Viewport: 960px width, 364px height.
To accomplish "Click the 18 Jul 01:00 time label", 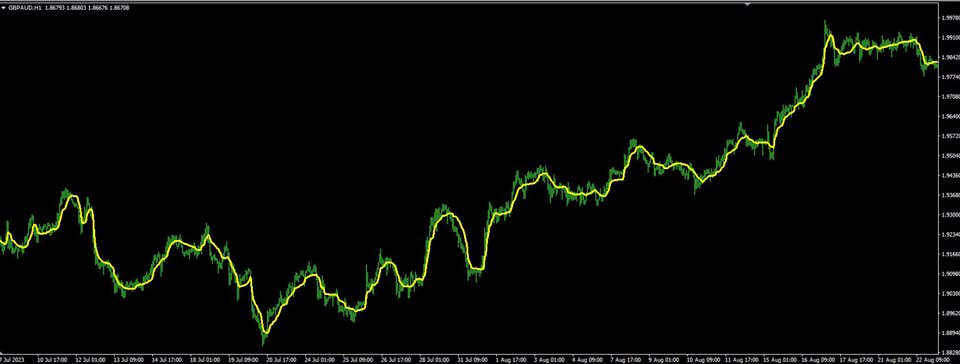I will pyautogui.click(x=205, y=360).
